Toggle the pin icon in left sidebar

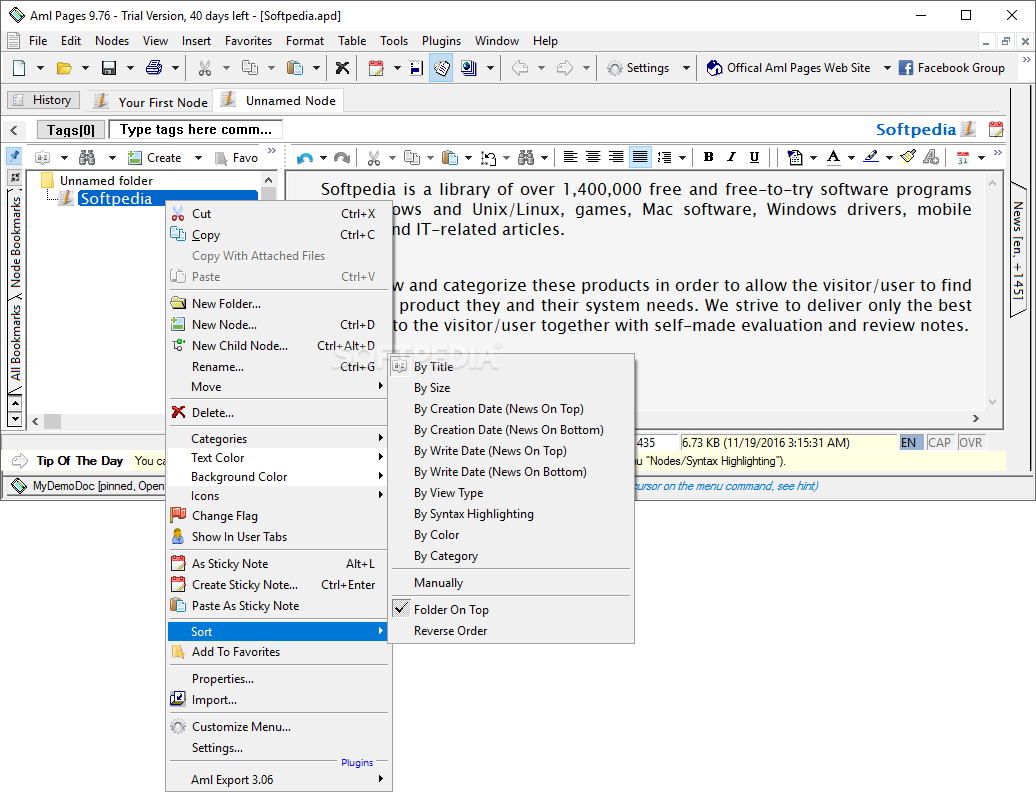click(14, 156)
